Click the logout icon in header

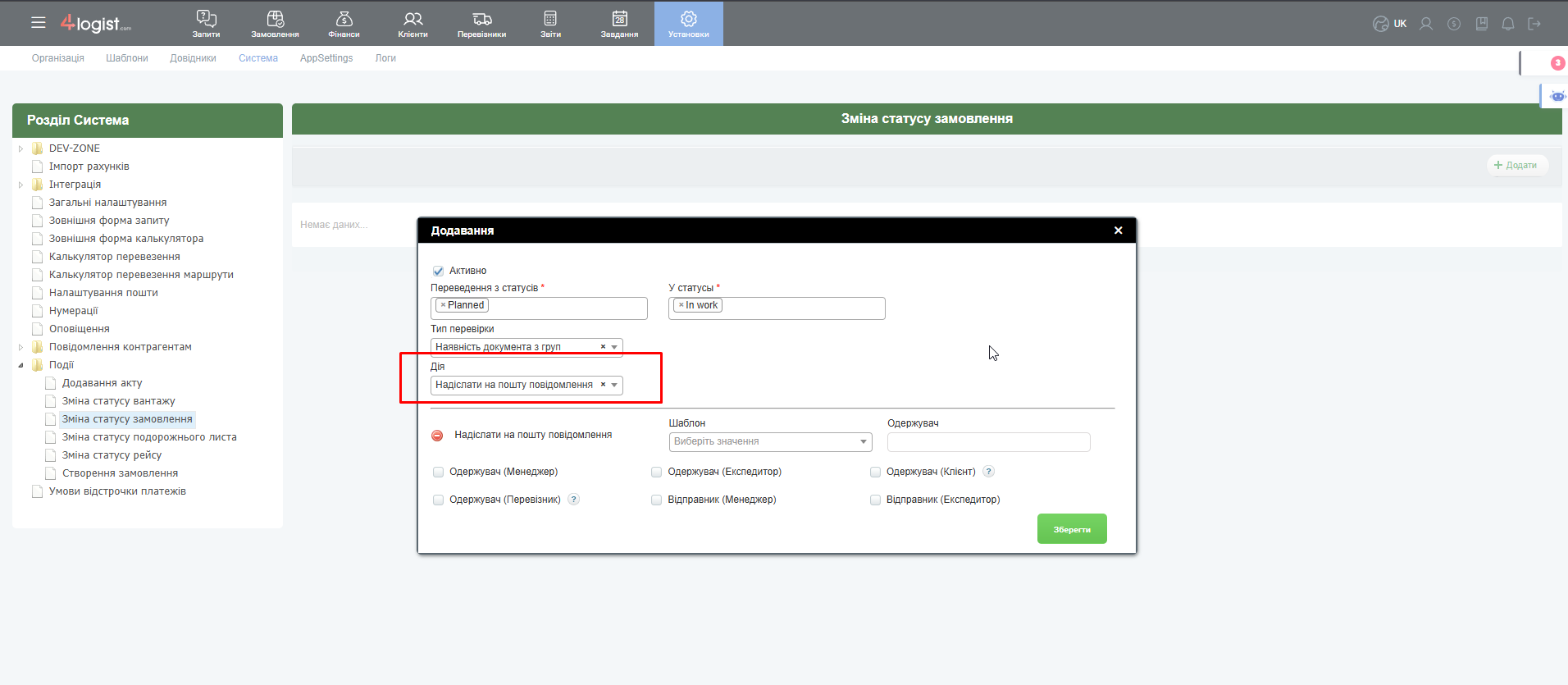1534,24
